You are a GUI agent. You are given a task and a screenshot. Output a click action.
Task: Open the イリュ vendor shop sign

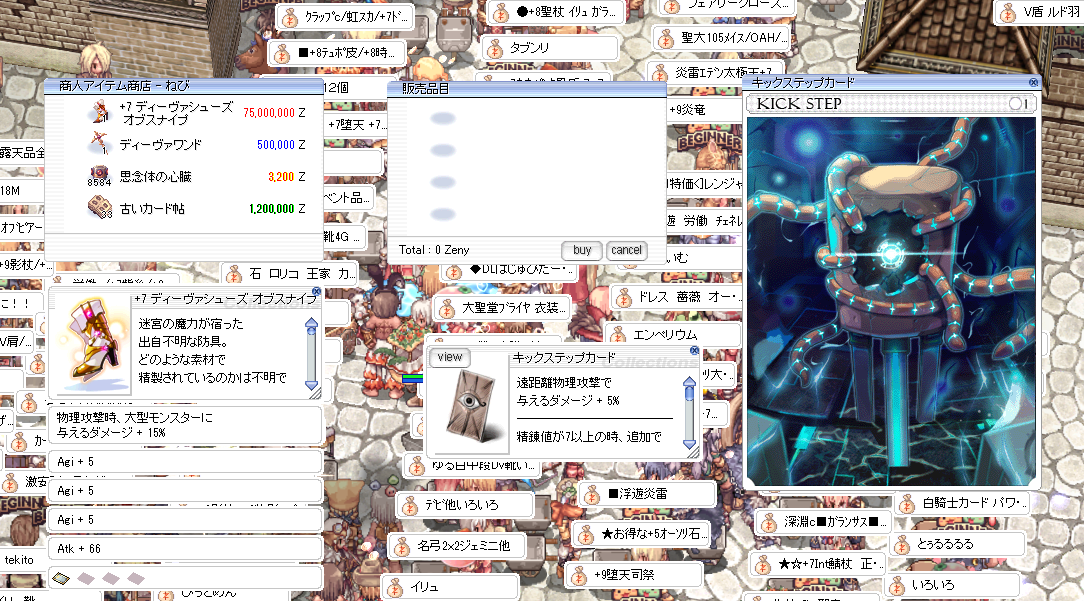450,587
